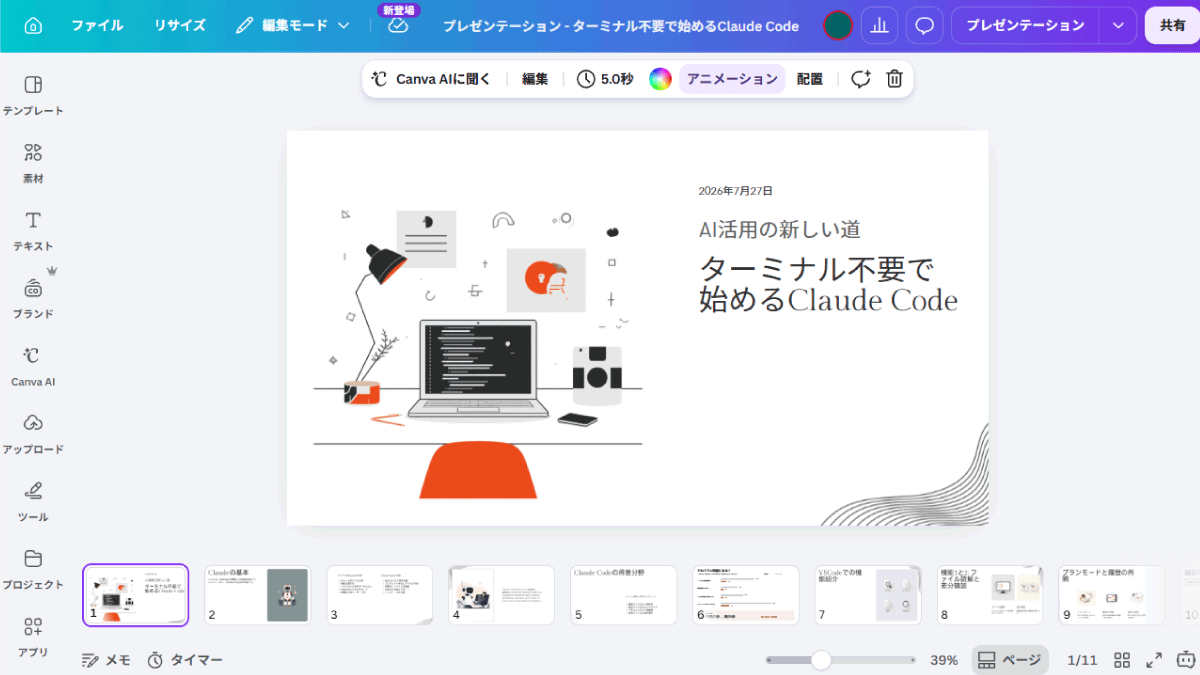Open the rainbow color wheel picker

click(660, 79)
